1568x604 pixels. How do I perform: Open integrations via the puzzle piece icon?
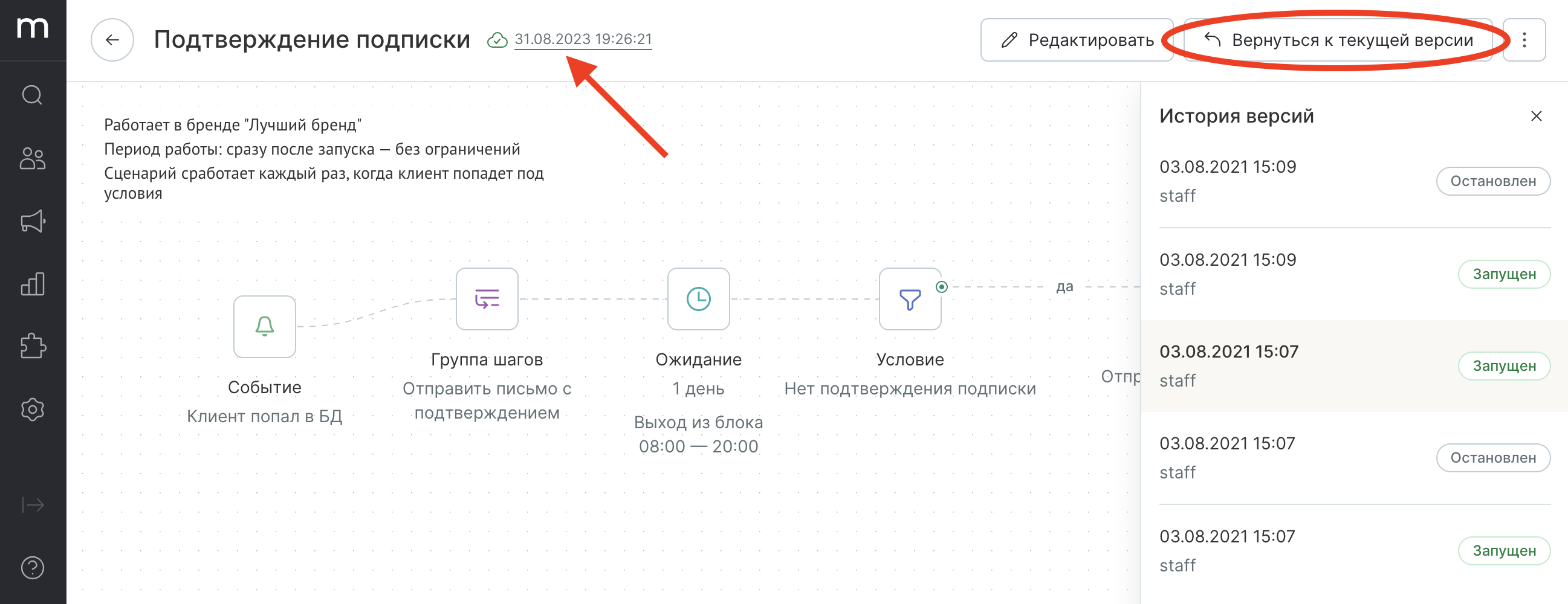[x=32, y=347]
